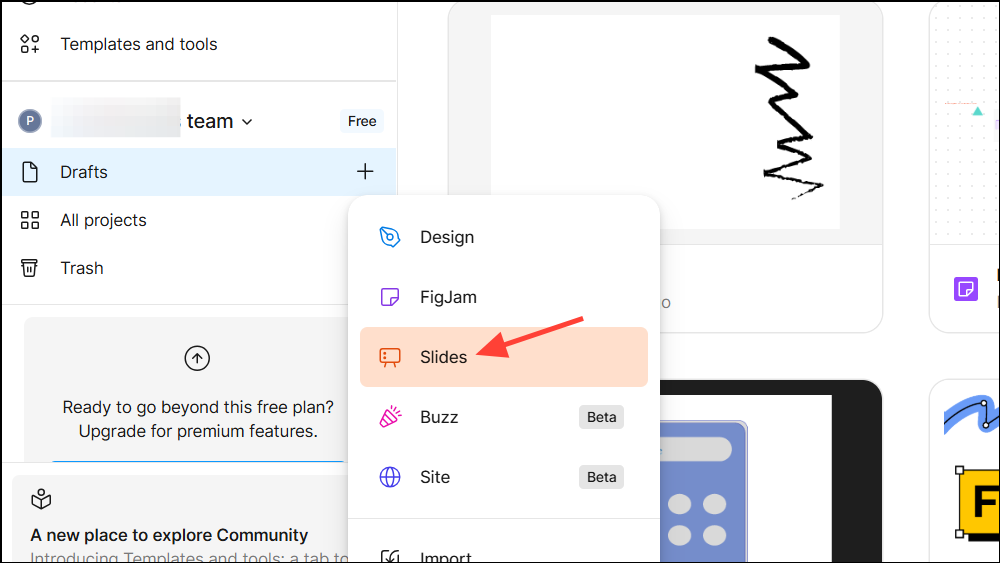Choose Import from the new file menu
Screen dimensions: 1000x563
click(x=445, y=556)
